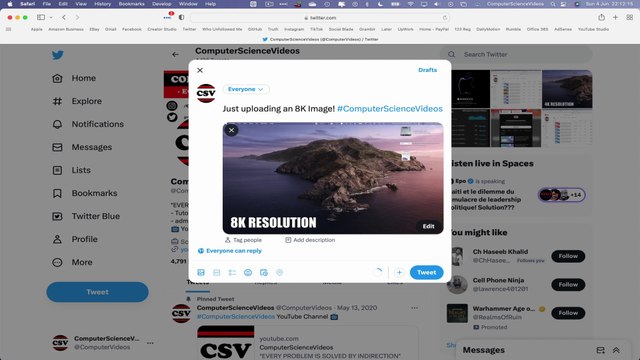Screen dimensions: 640x360
Task: Click the large sidebar Tweet button
Action: [x=98, y=292]
